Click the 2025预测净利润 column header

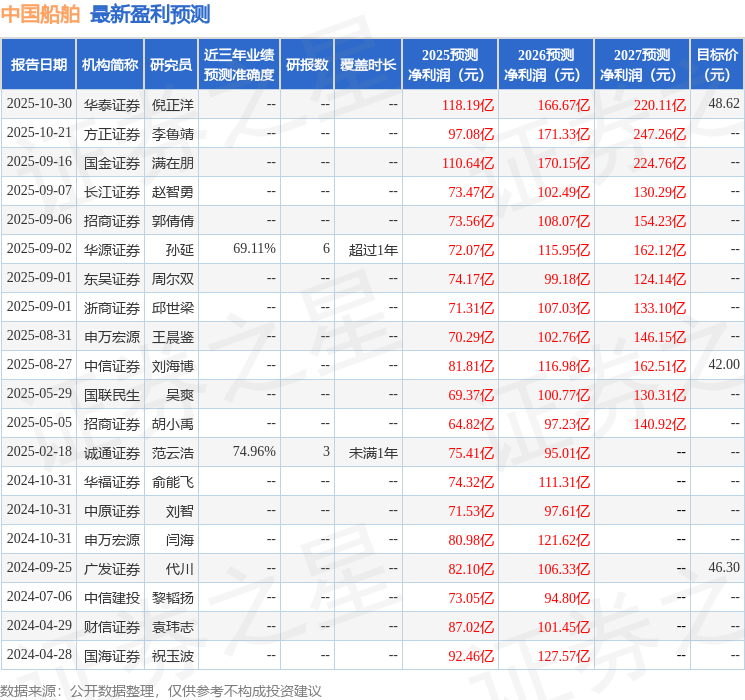point(450,65)
